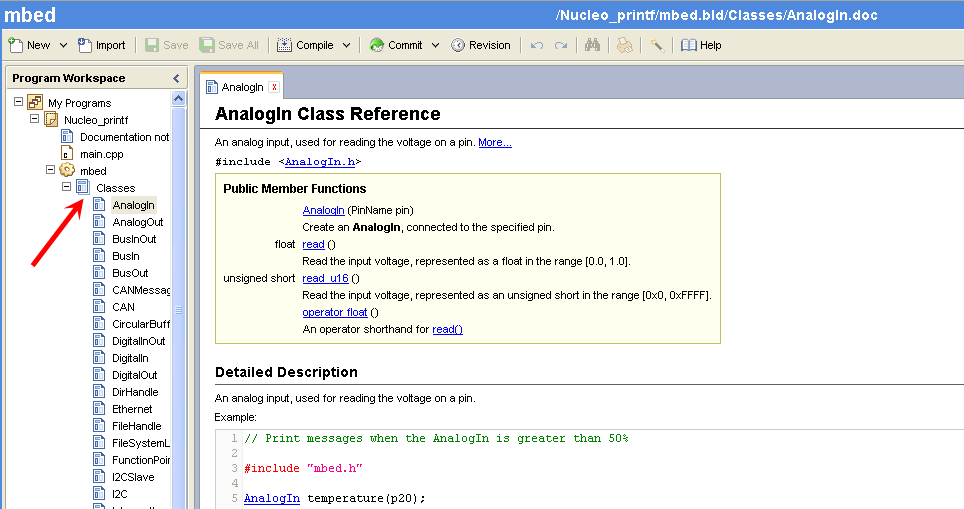964x509 pixels.
Task: Select BusIn in the class tree
Action: pyautogui.click(x=125, y=256)
